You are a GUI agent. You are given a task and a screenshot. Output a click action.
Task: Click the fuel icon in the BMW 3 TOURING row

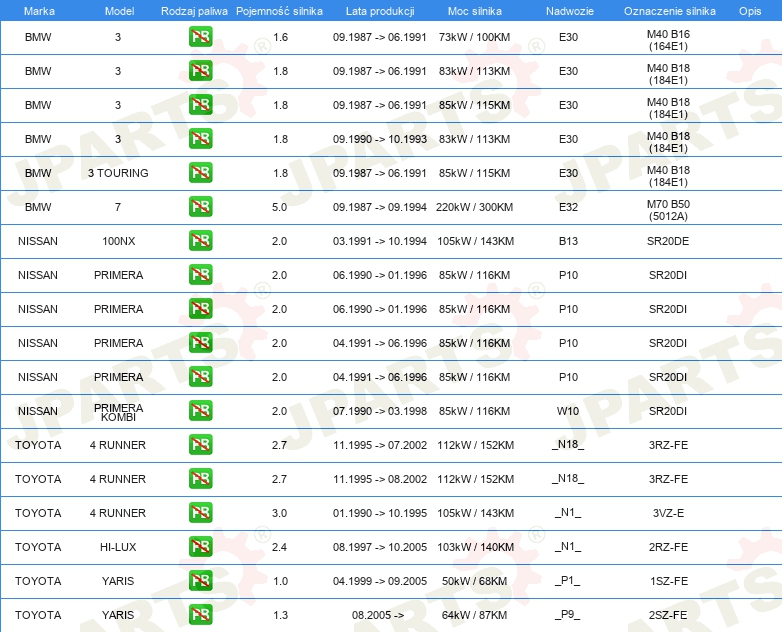click(x=200, y=173)
